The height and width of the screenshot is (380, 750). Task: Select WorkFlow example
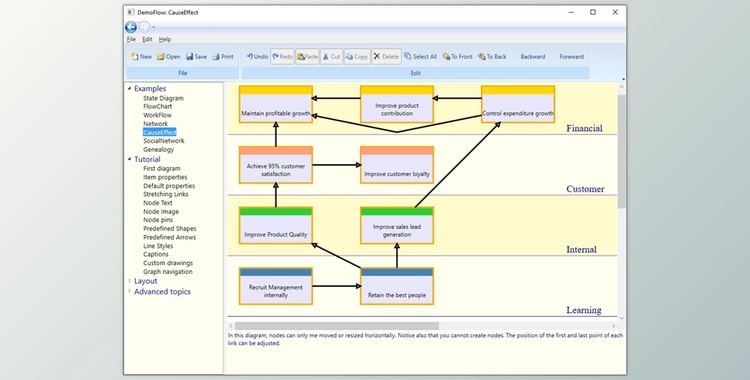157,115
